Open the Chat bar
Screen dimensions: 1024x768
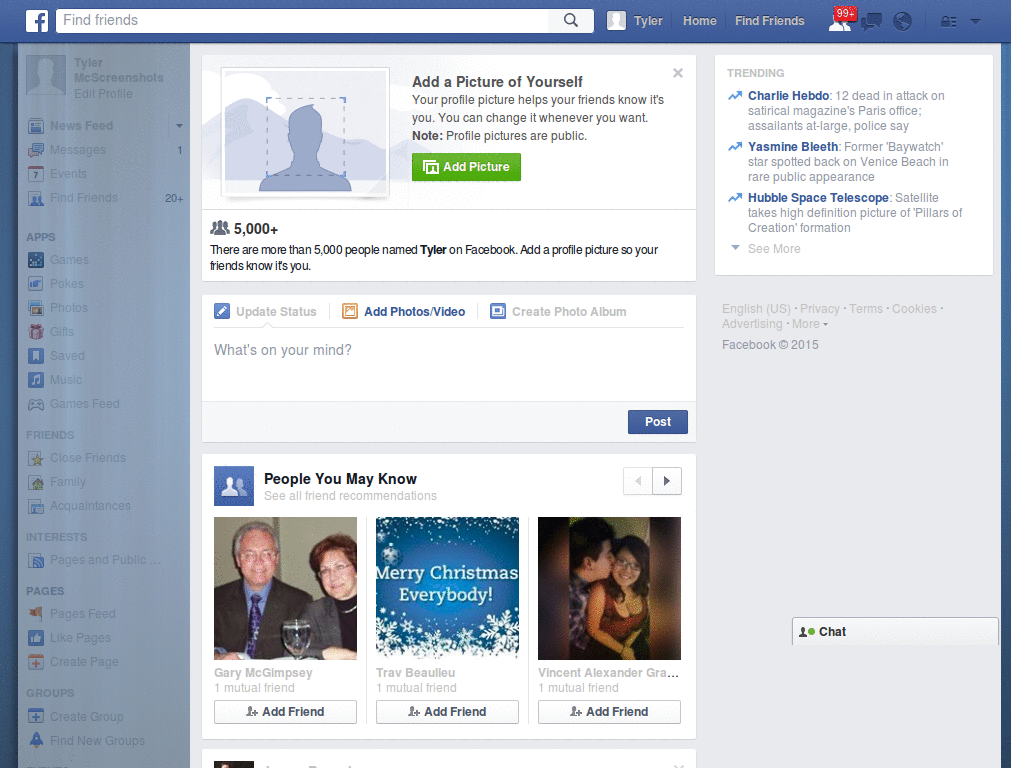pos(895,632)
